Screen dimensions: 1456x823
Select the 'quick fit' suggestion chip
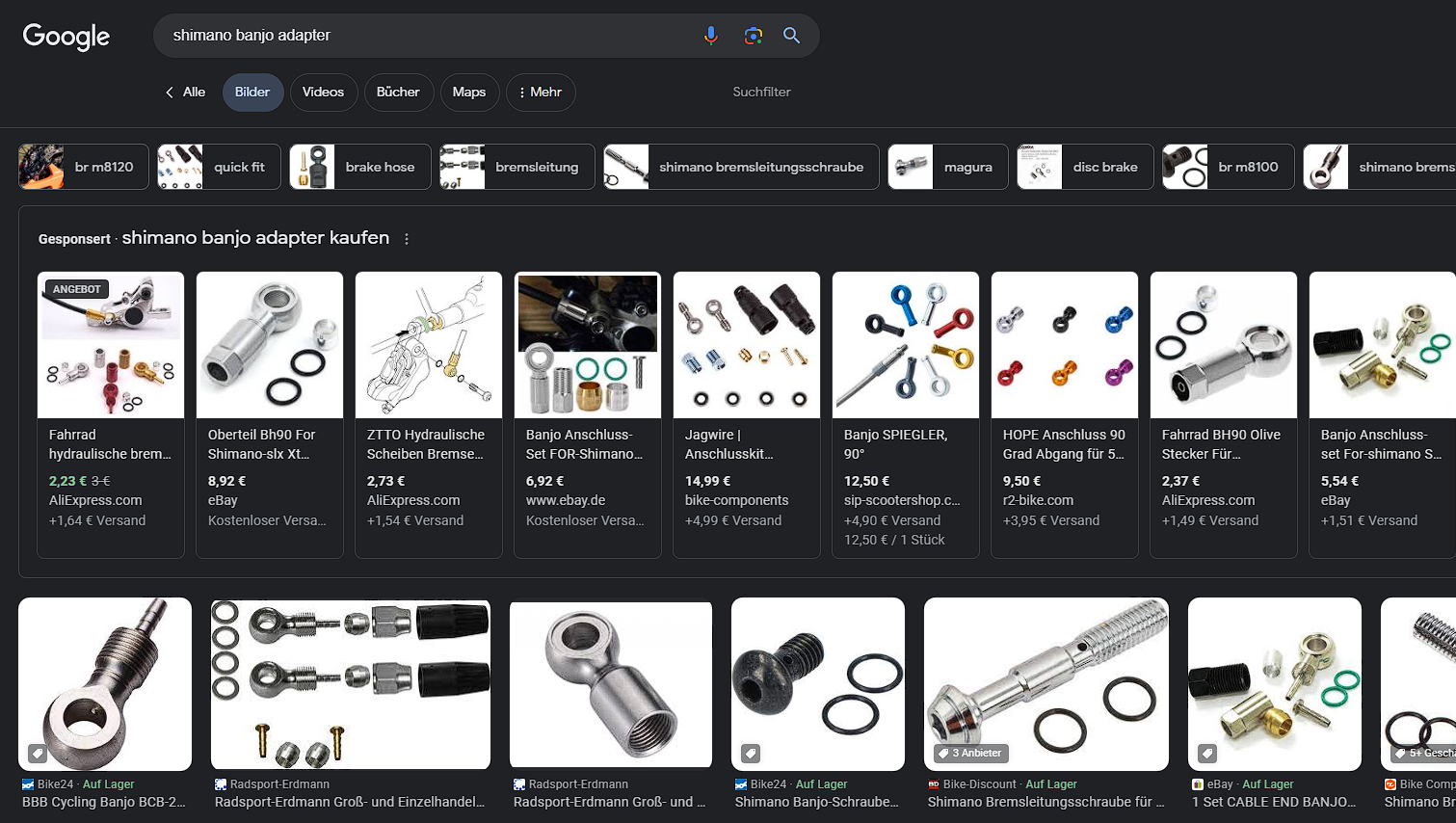click(x=219, y=167)
